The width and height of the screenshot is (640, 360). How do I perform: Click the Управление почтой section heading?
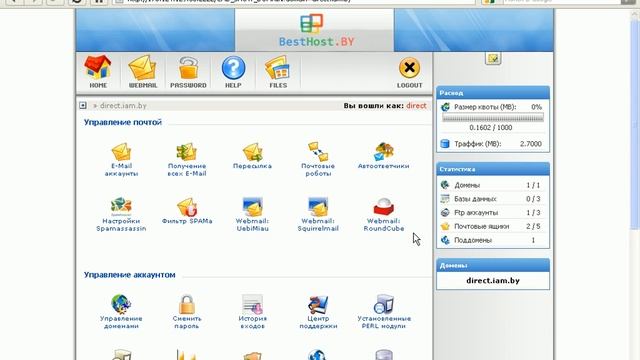tap(123, 122)
